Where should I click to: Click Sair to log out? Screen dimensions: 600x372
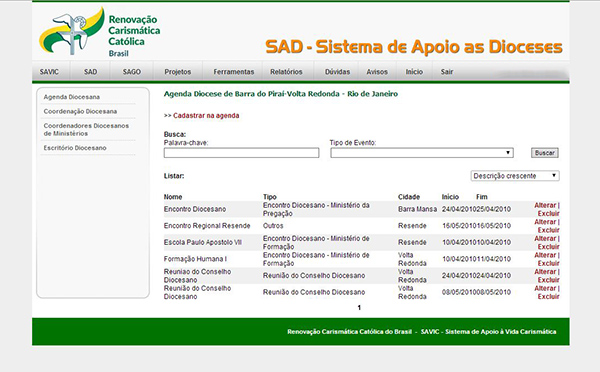coord(447,72)
